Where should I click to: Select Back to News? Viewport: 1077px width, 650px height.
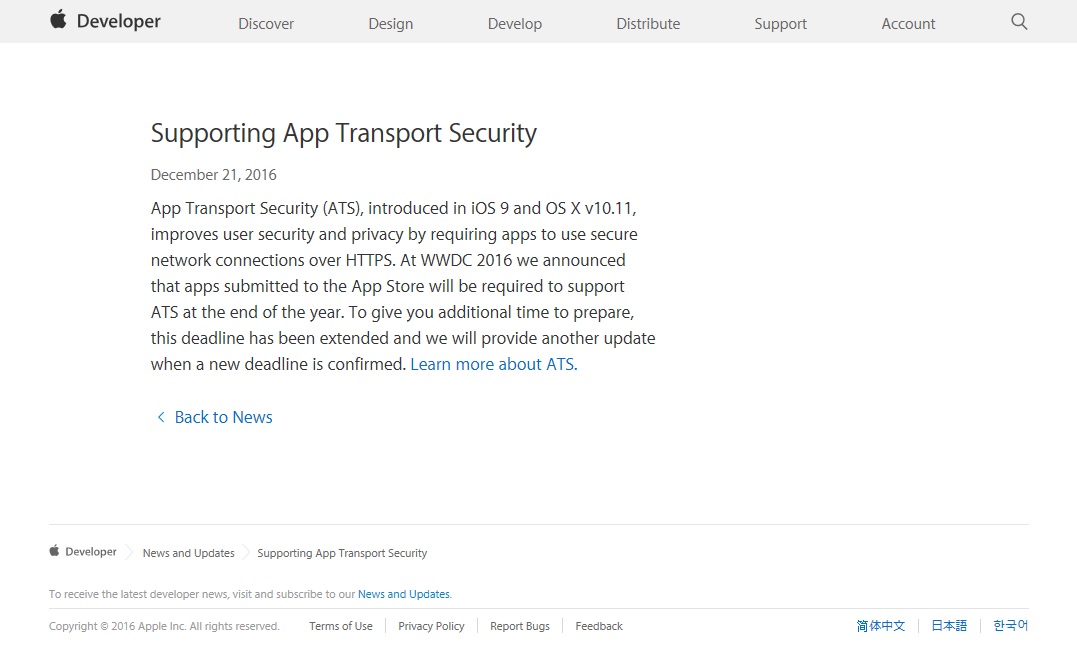click(x=223, y=417)
